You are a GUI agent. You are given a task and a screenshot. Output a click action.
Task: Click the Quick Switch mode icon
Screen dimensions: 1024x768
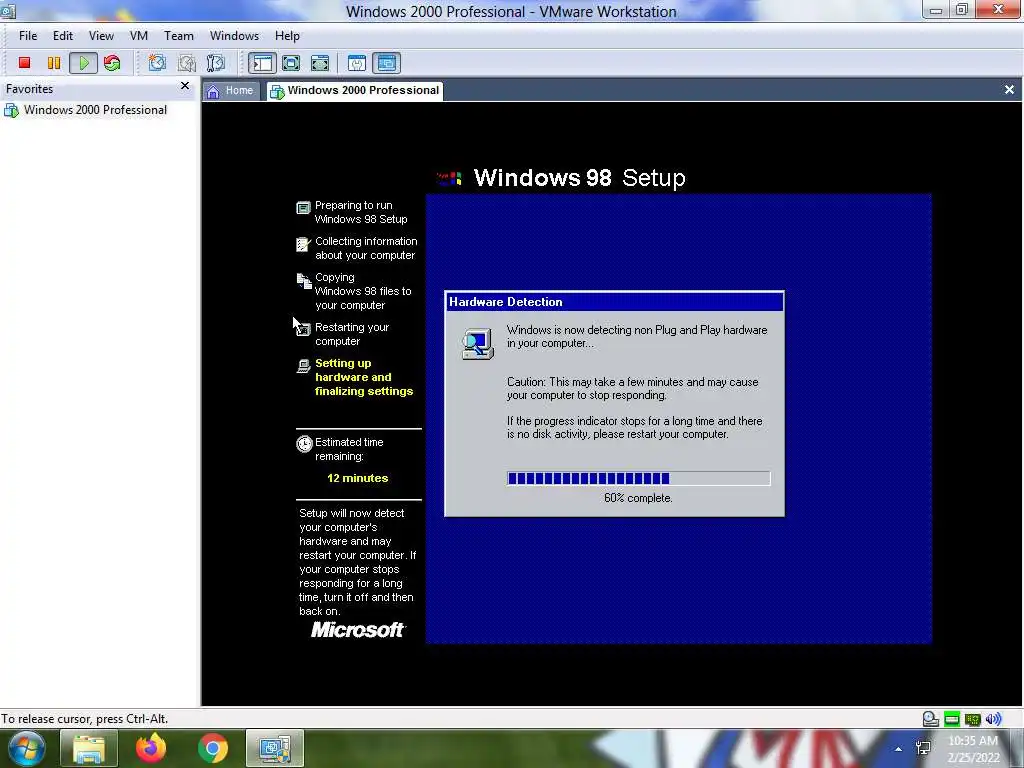tap(320, 63)
